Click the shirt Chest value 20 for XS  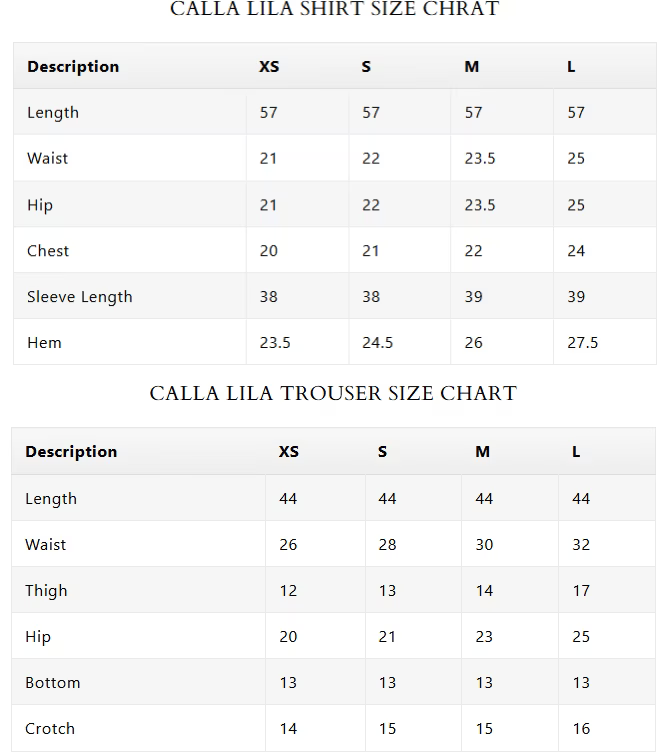point(269,250)
